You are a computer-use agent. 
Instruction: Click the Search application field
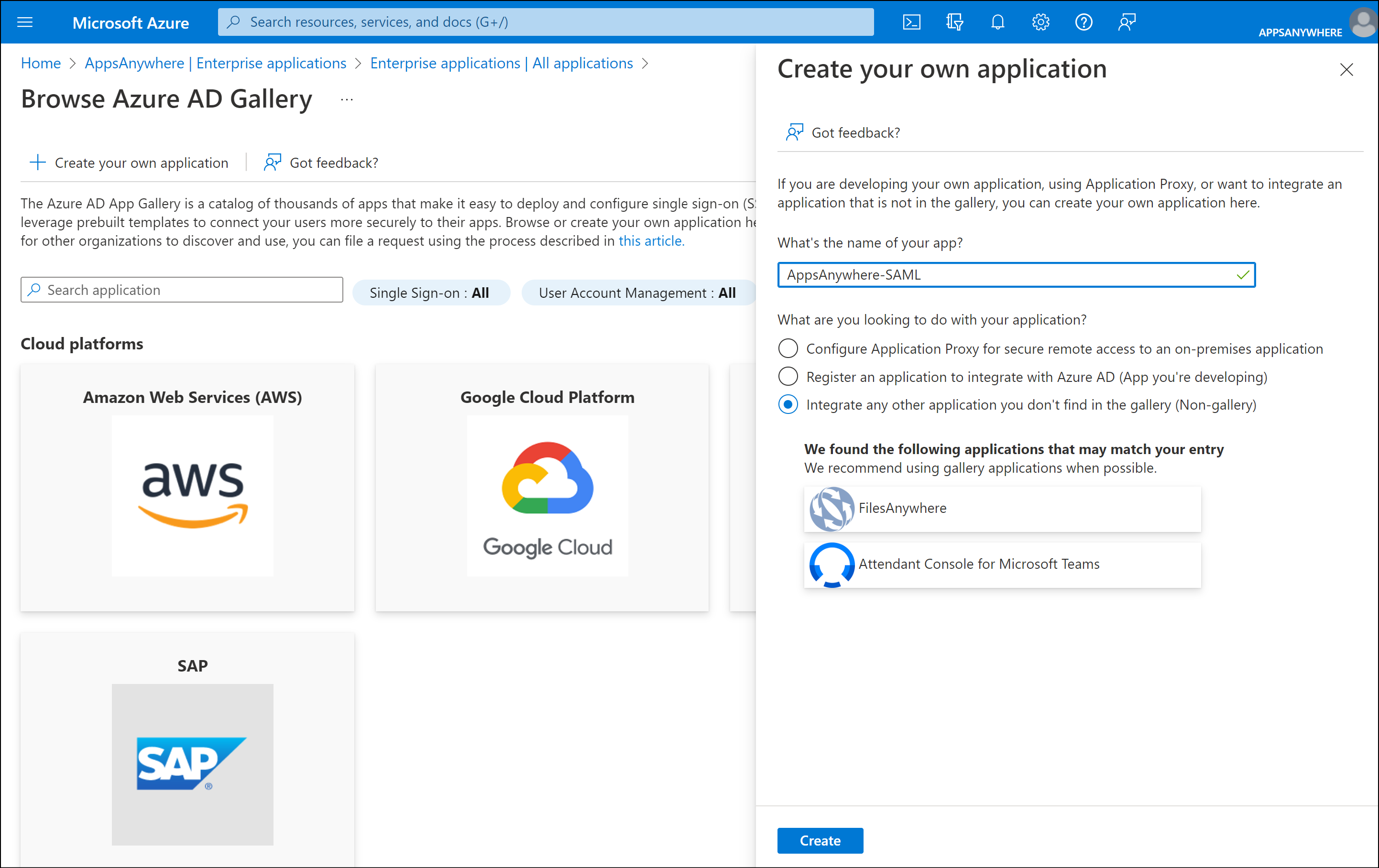181,289
